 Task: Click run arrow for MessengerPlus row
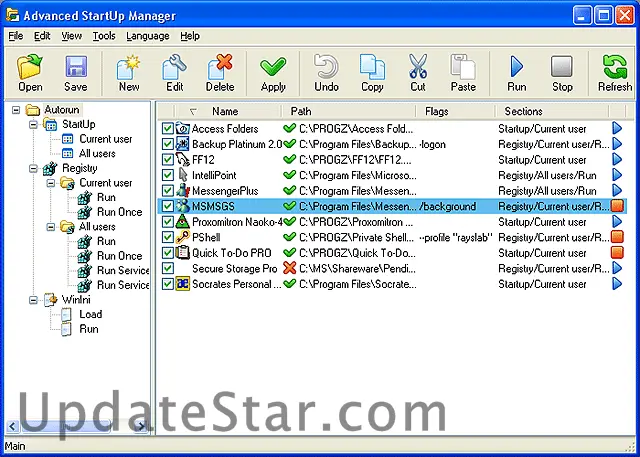pyautogui.click(x=617, y=191)
